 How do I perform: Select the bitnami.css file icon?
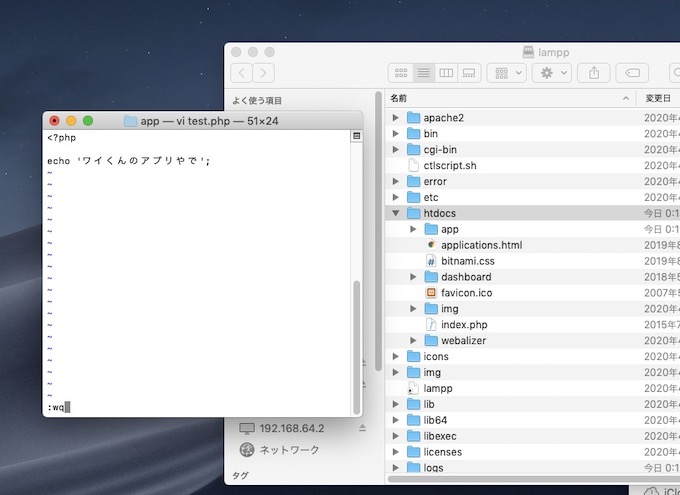431,261
